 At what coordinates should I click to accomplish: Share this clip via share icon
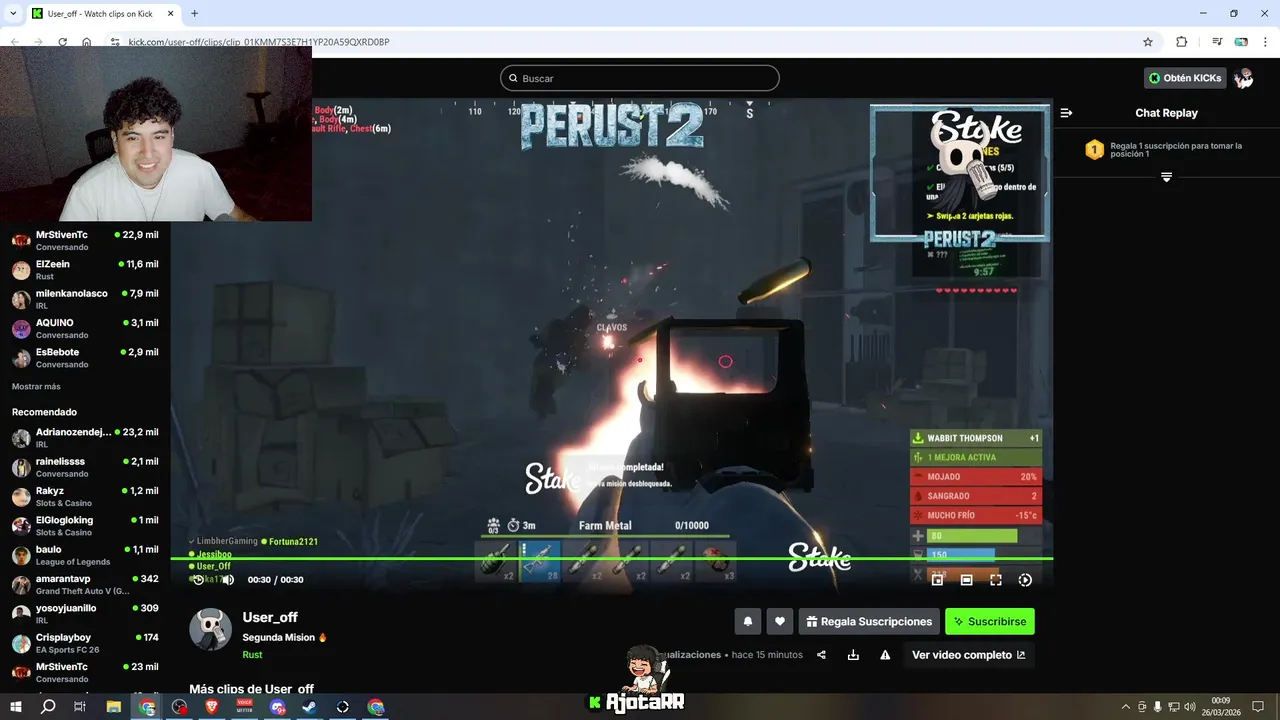click(x=821, y=655)
